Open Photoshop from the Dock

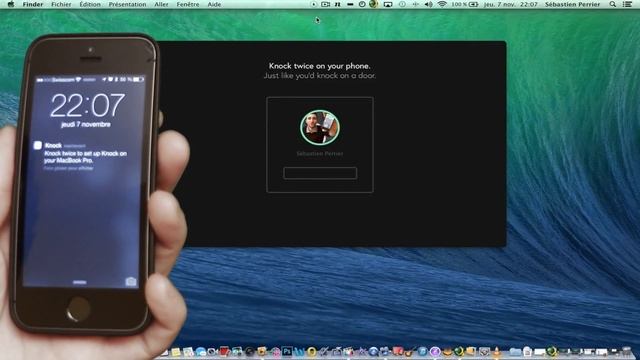click(x=287, y=351)
